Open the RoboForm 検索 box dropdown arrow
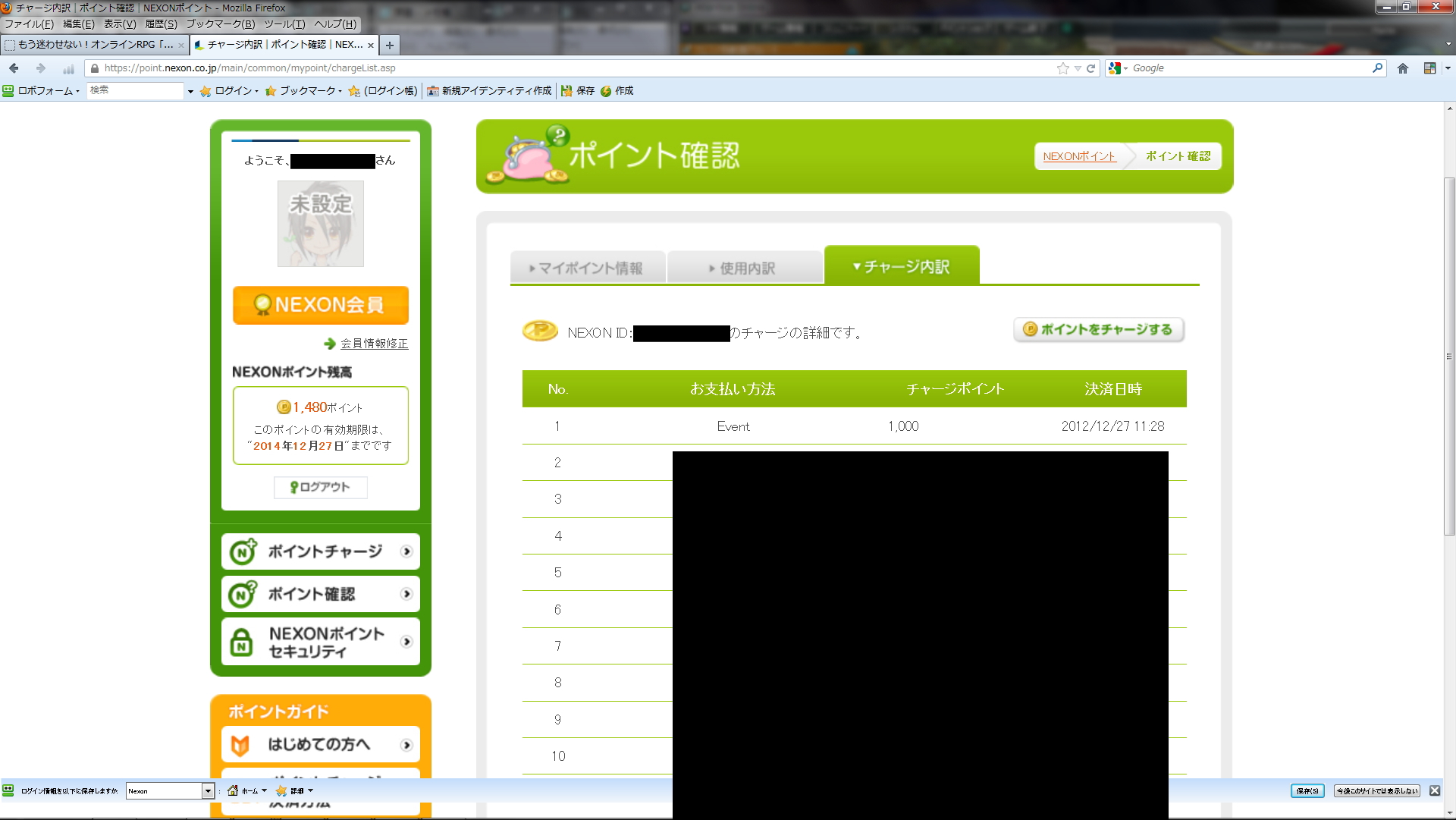1456x820 pixels. pos(190,91)
